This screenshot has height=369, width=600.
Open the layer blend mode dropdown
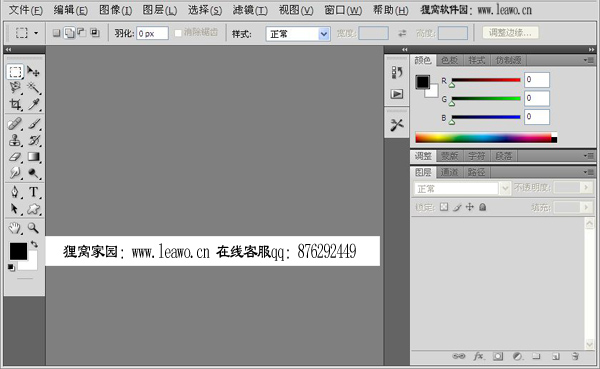pos(462,188)
